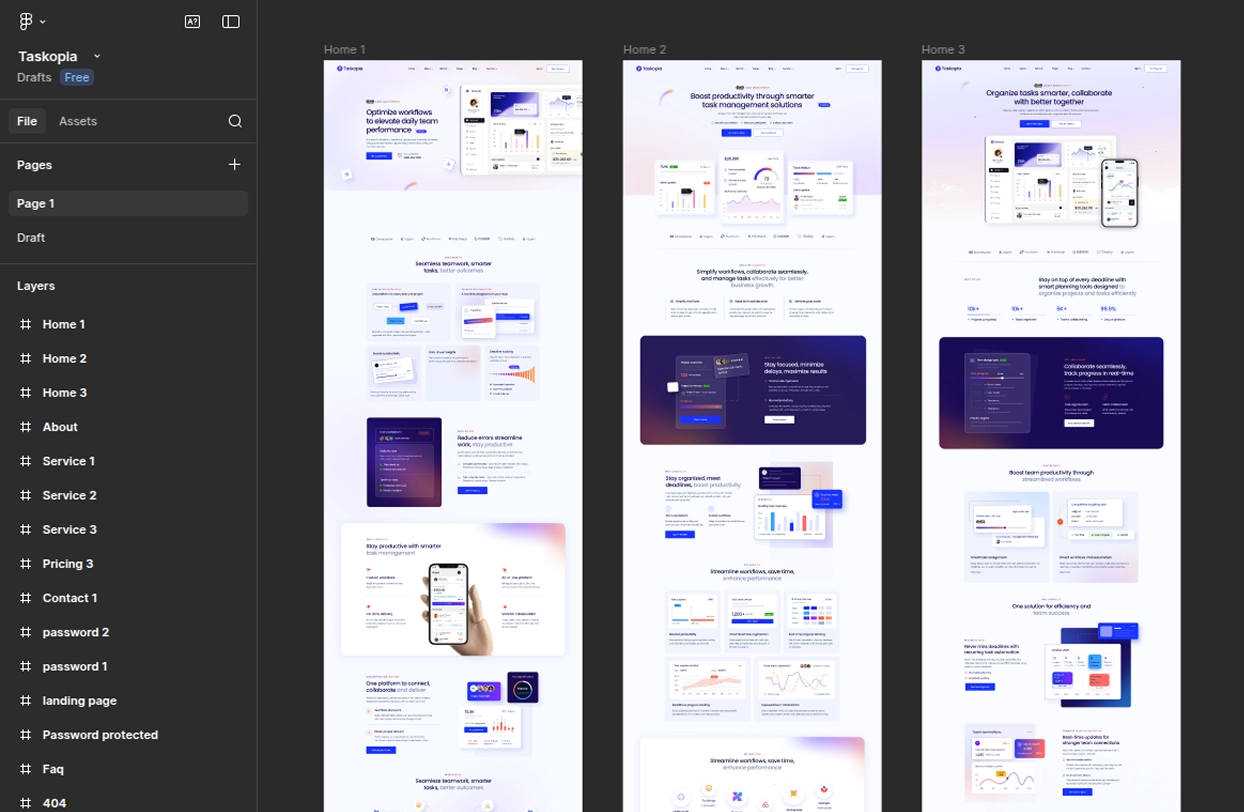The image size is (1244, 812).
Task: Click the Home 3 frame label on canvas
Action: click(944, 49)
